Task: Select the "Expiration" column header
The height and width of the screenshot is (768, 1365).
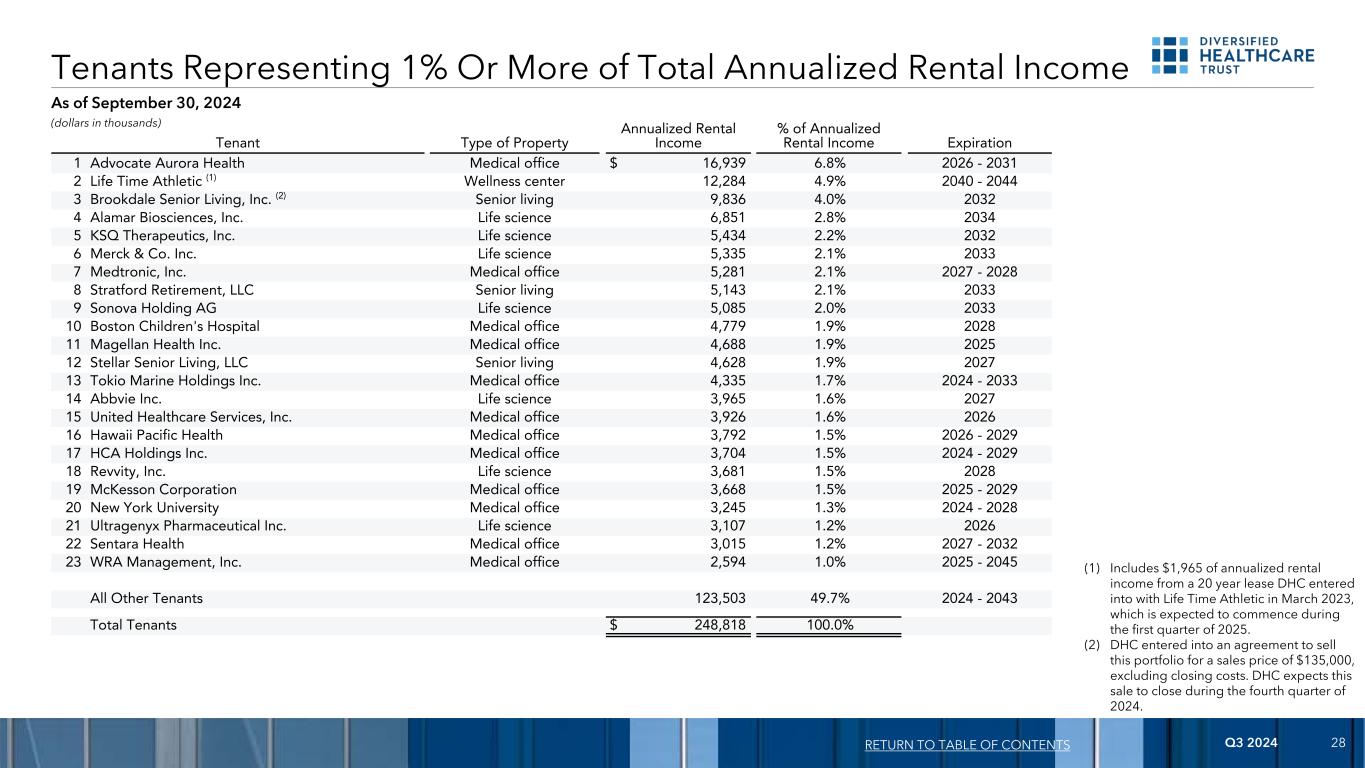Action: pos(978,143)
